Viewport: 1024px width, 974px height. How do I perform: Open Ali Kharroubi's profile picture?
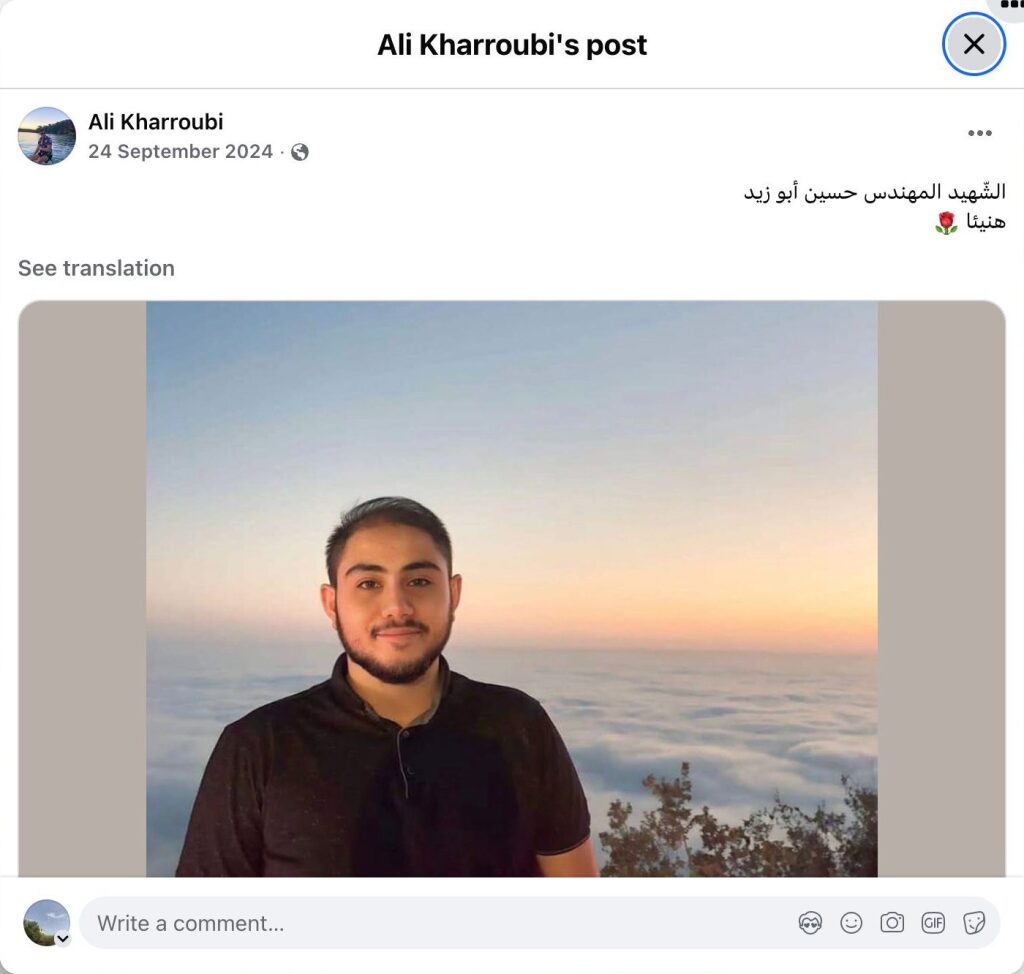click(46, 136)
